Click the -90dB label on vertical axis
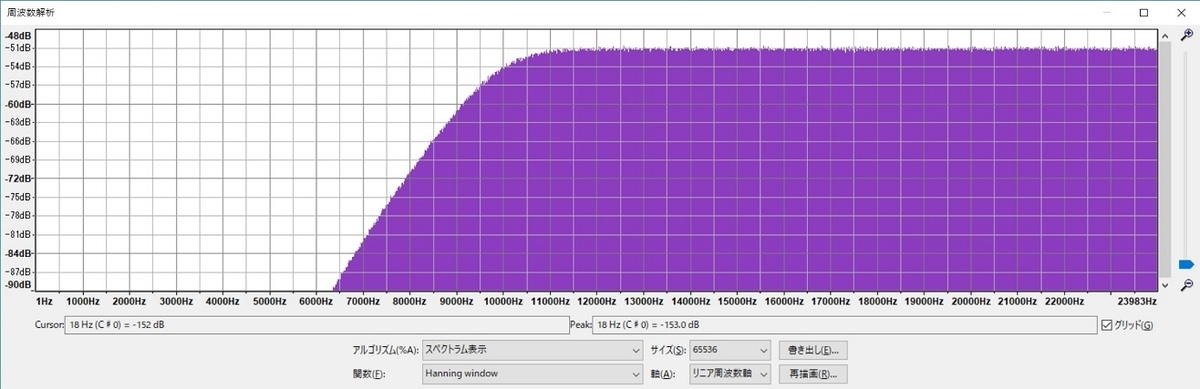This screenshot has width=1200, height=389. (x=18, y=285)
